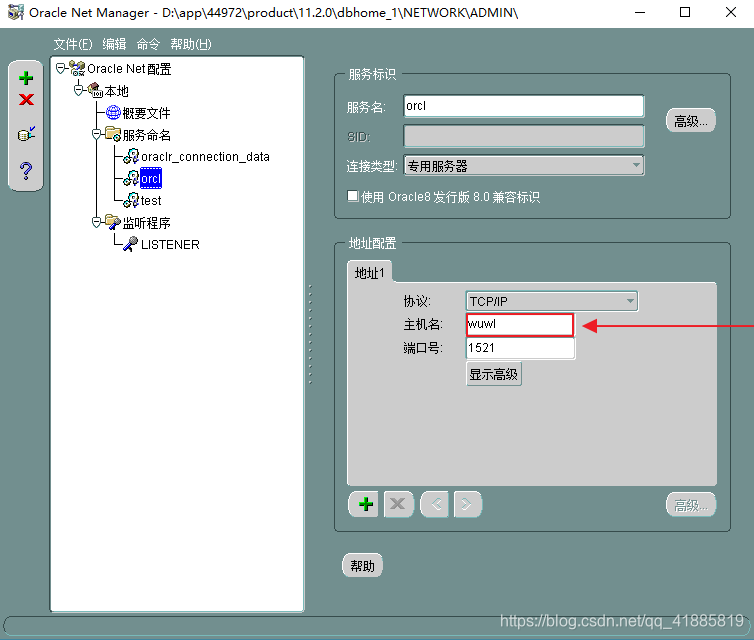Open the 连接类型 dropdown
Screen dimensions: 754x640
click(x=524, y=166)
